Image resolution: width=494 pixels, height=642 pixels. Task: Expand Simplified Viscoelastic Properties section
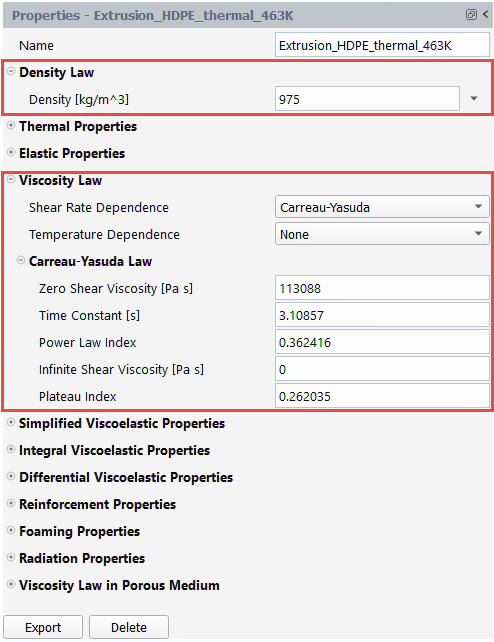11,423
